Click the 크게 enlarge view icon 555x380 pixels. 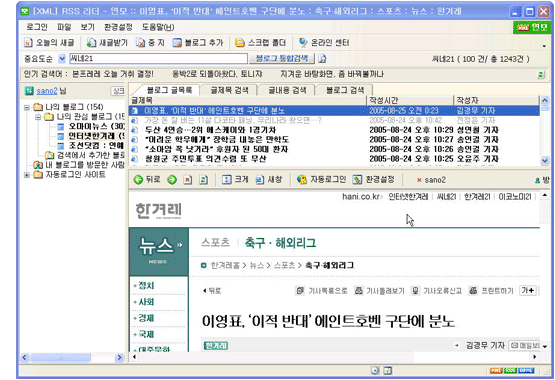227,180
